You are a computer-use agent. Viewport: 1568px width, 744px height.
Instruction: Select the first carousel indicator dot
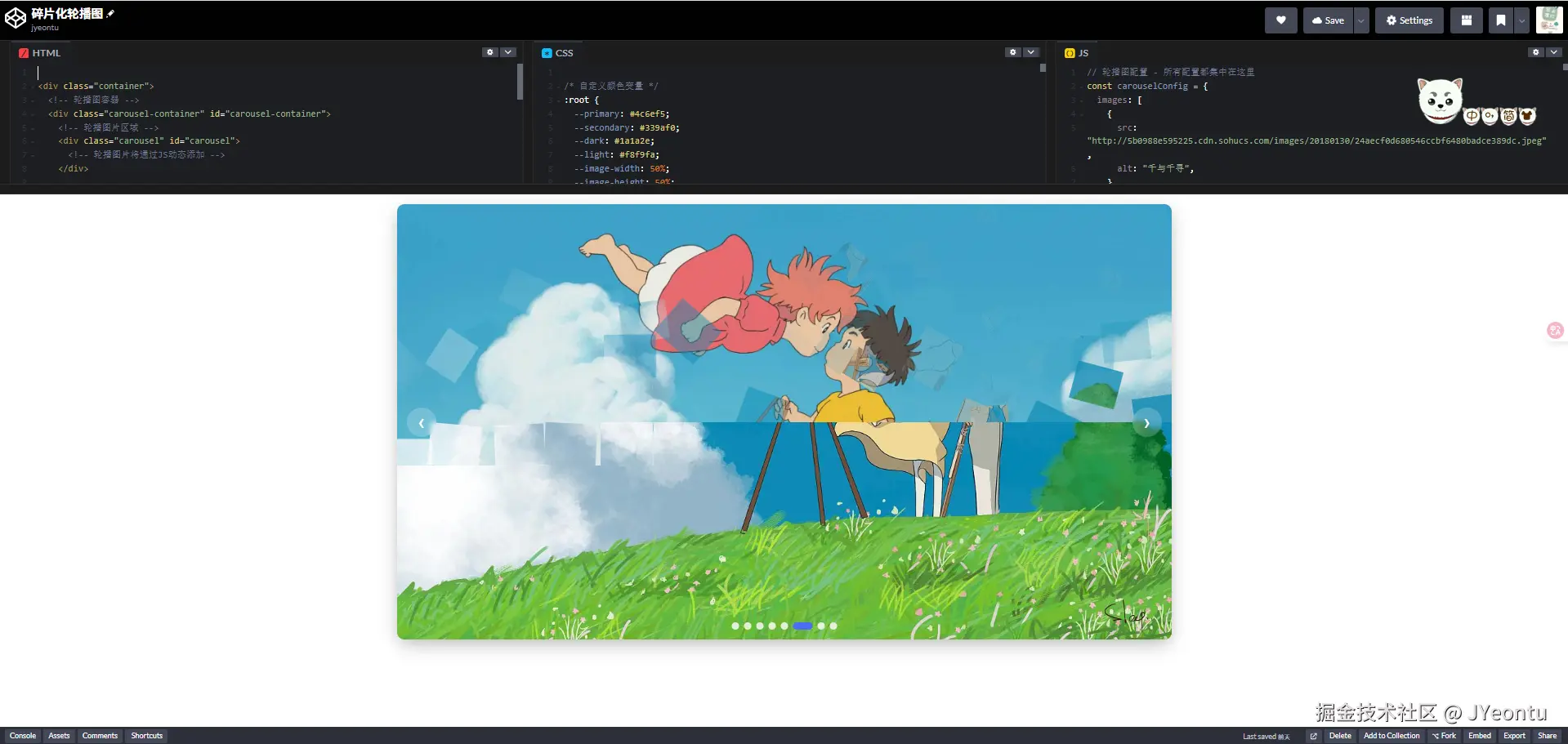coord(735,626)
